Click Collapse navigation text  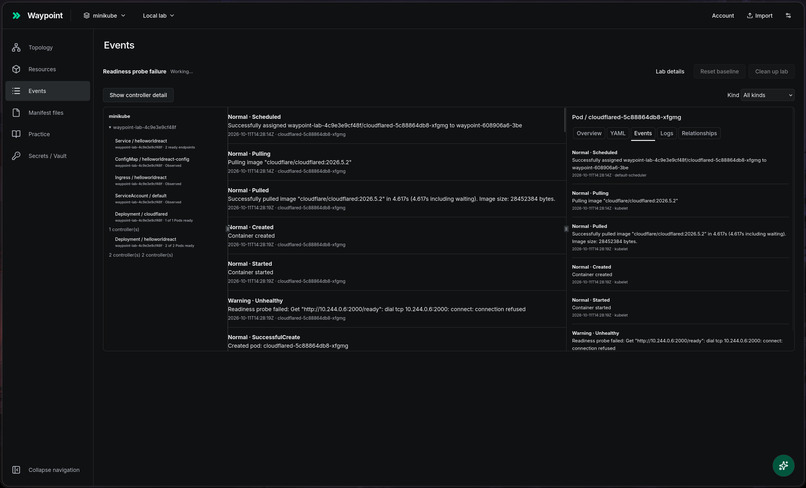(54, 470)
